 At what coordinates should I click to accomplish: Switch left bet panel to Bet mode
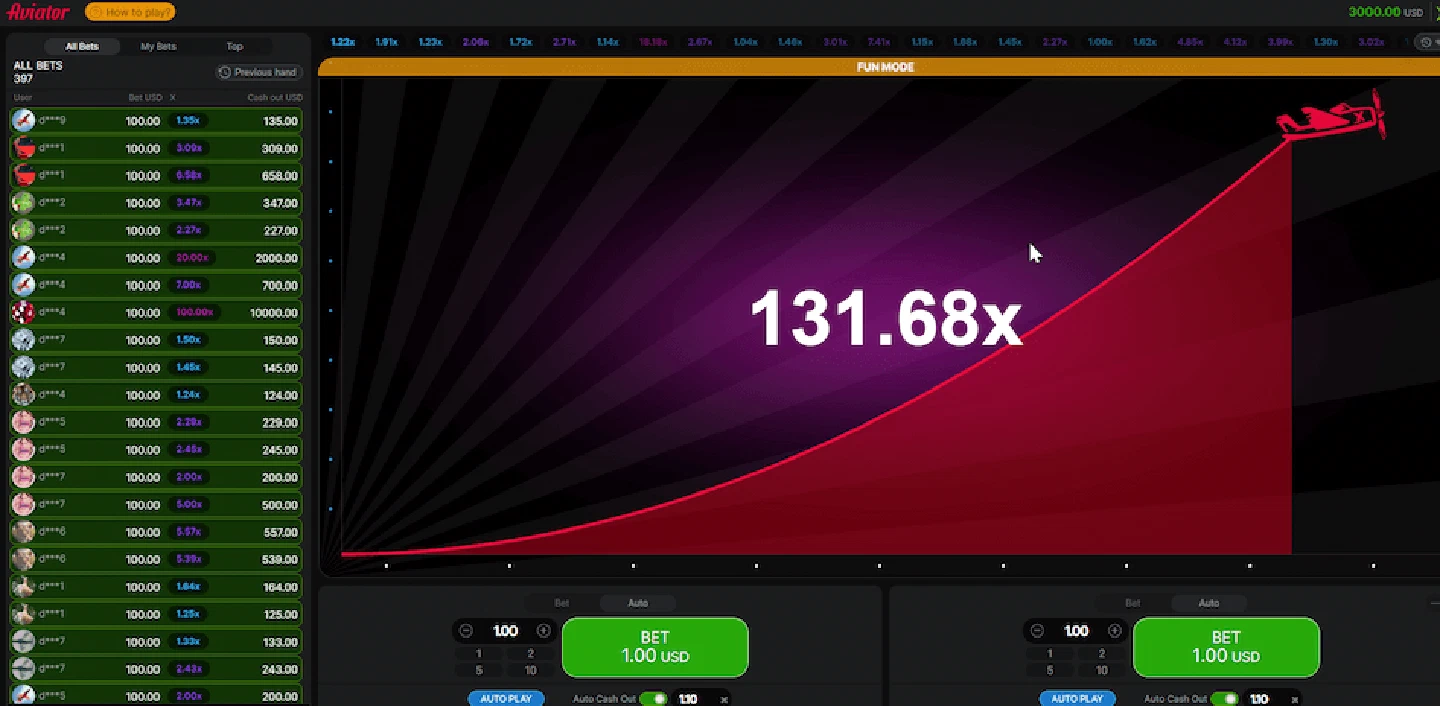pyautogui.click(x=562, y=603)
